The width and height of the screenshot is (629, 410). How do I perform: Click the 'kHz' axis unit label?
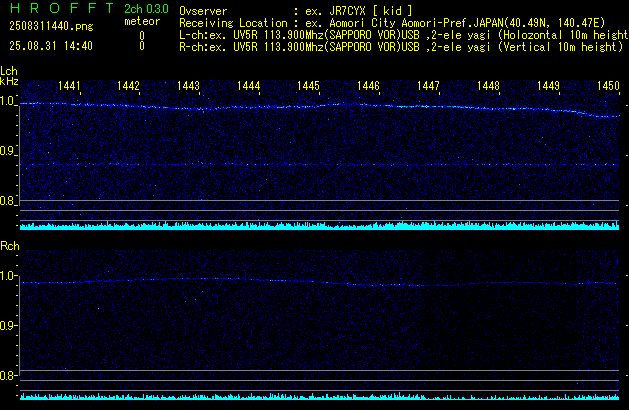point(9,81)
